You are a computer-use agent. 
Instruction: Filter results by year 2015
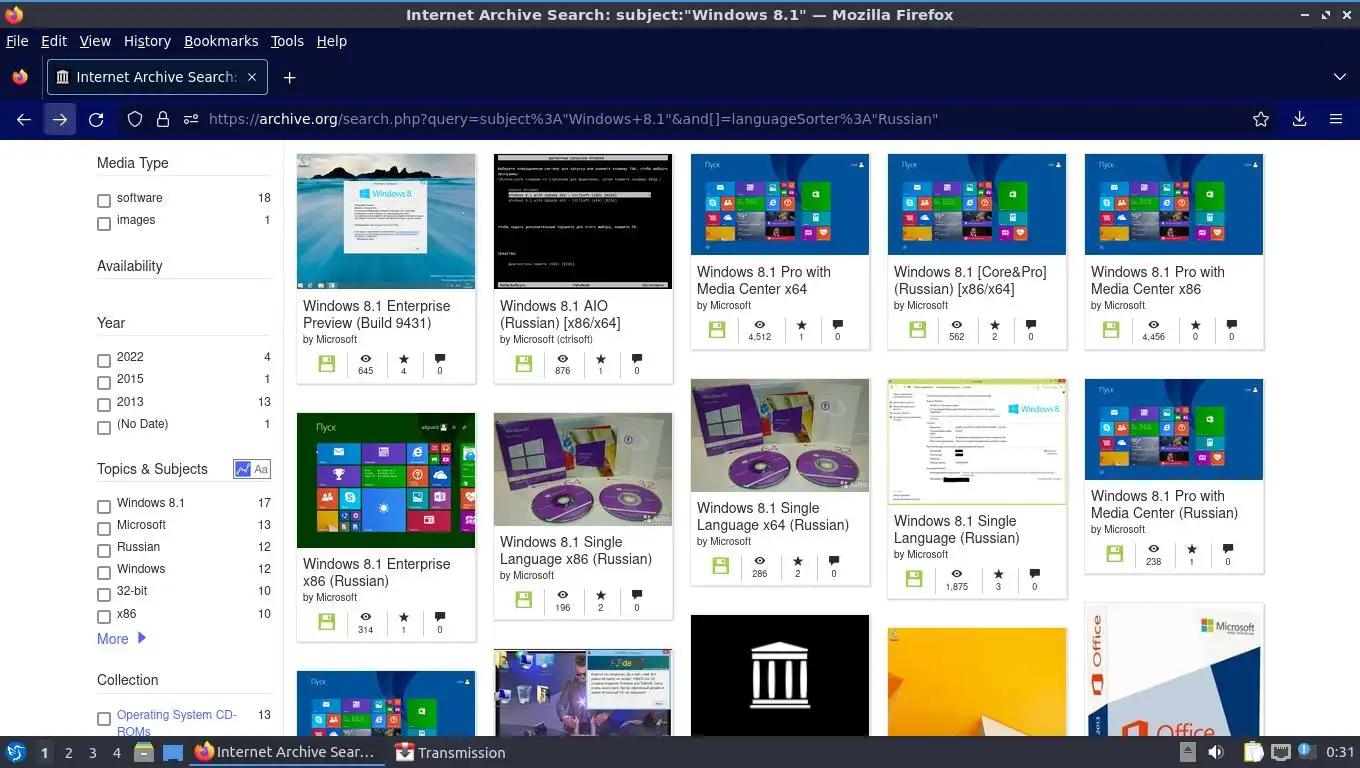coord(103,381)
